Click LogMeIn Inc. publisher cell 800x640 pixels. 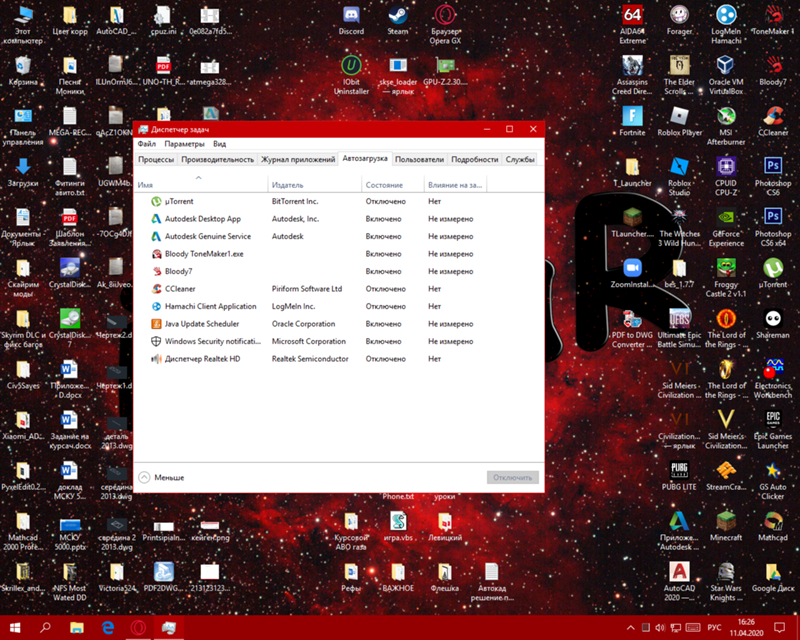click(293, 306)
